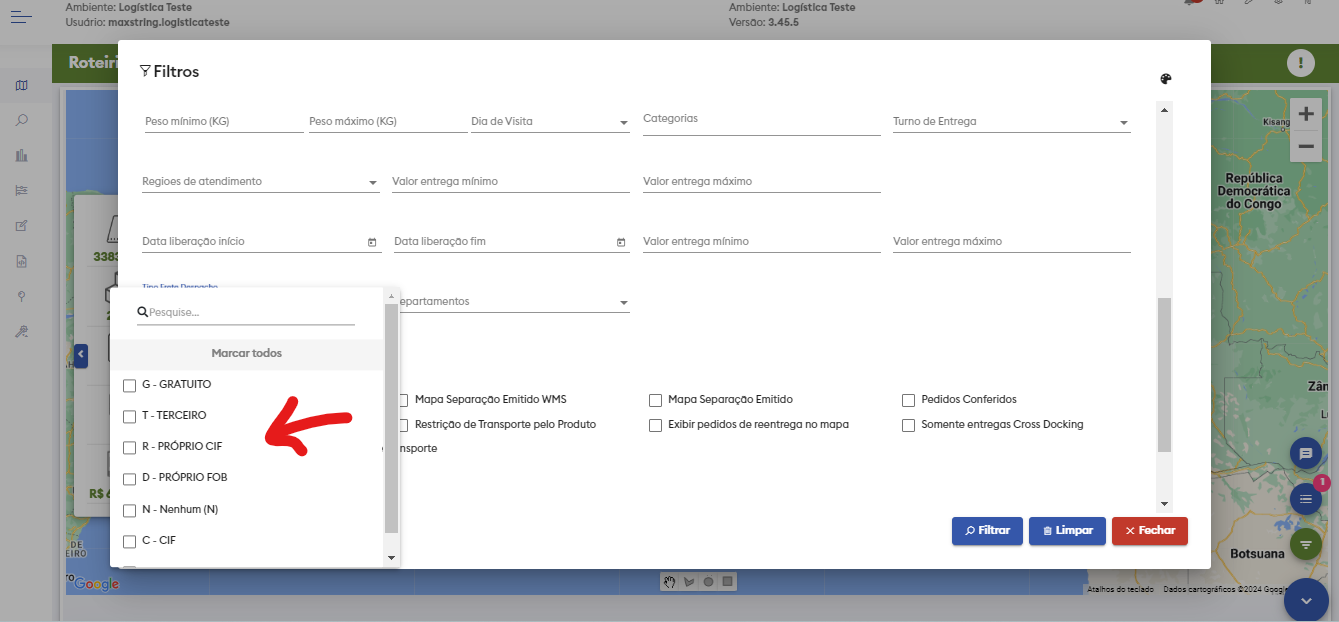The image size is (1339, 622).
Task: Click the map zoom out minus button
Action: coord(1305,146)
